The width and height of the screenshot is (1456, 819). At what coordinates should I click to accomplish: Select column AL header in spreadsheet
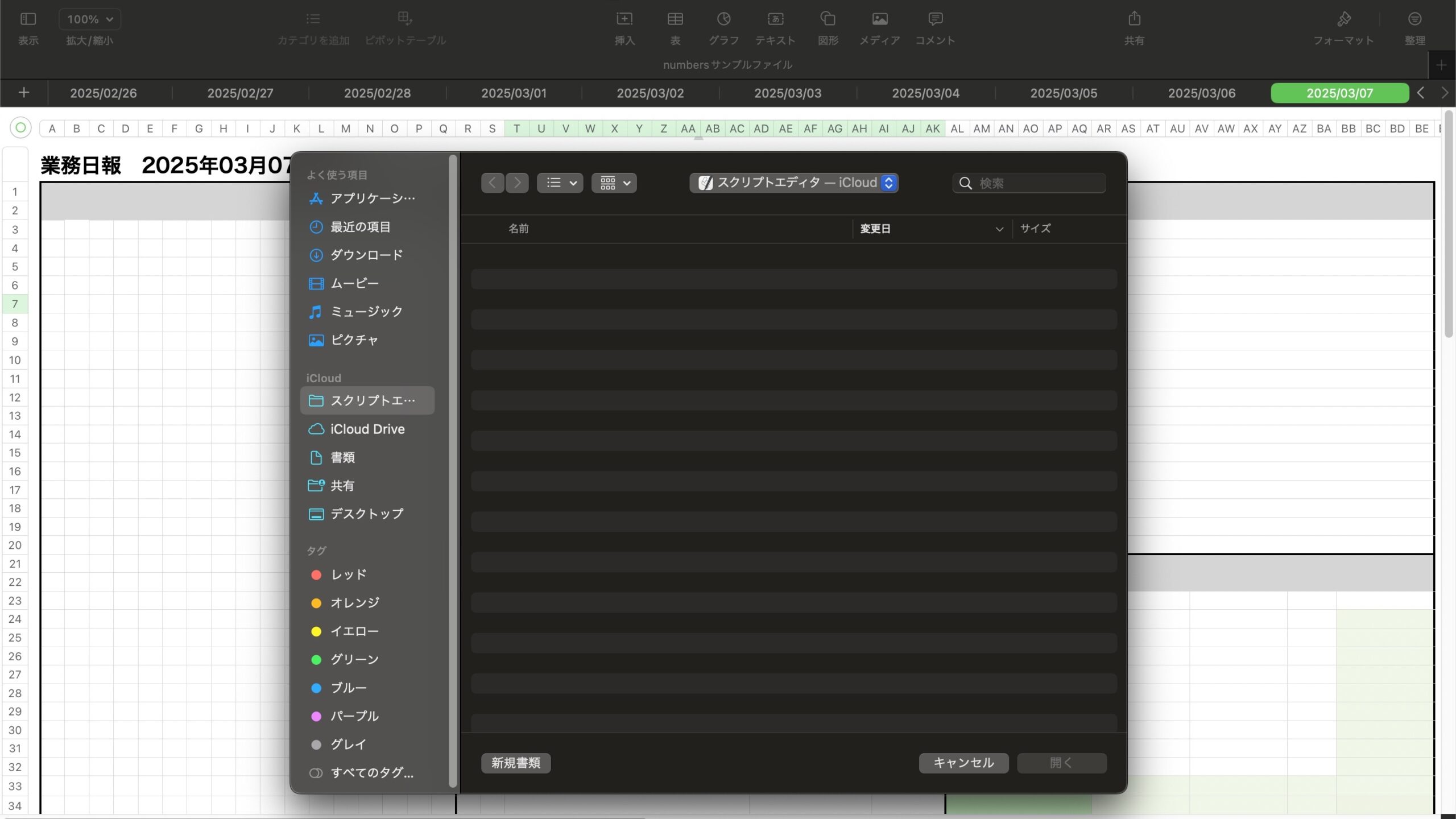[957, 129]
